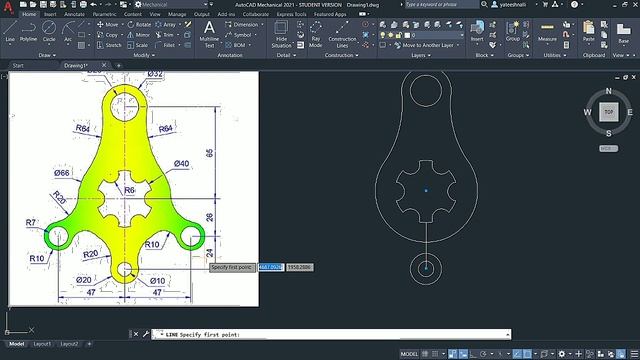
Task: Select the Circle tool
Action: tap(49, 32)
